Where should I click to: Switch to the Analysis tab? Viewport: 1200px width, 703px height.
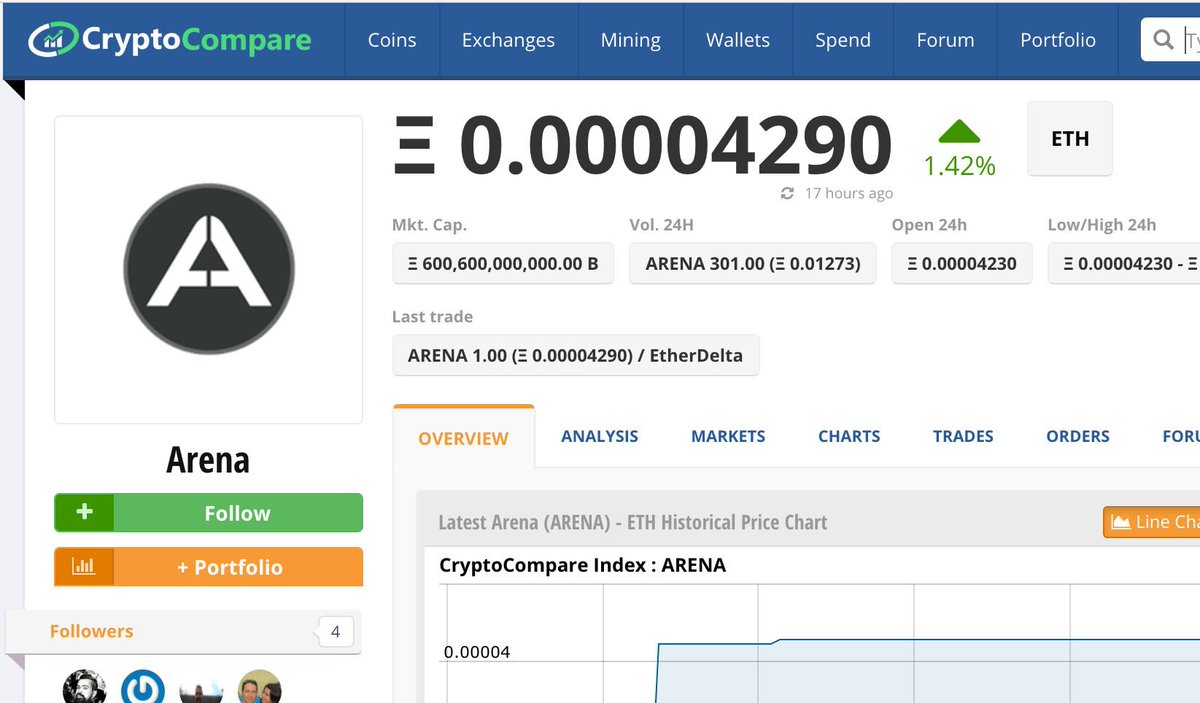[x=599, y=436]
